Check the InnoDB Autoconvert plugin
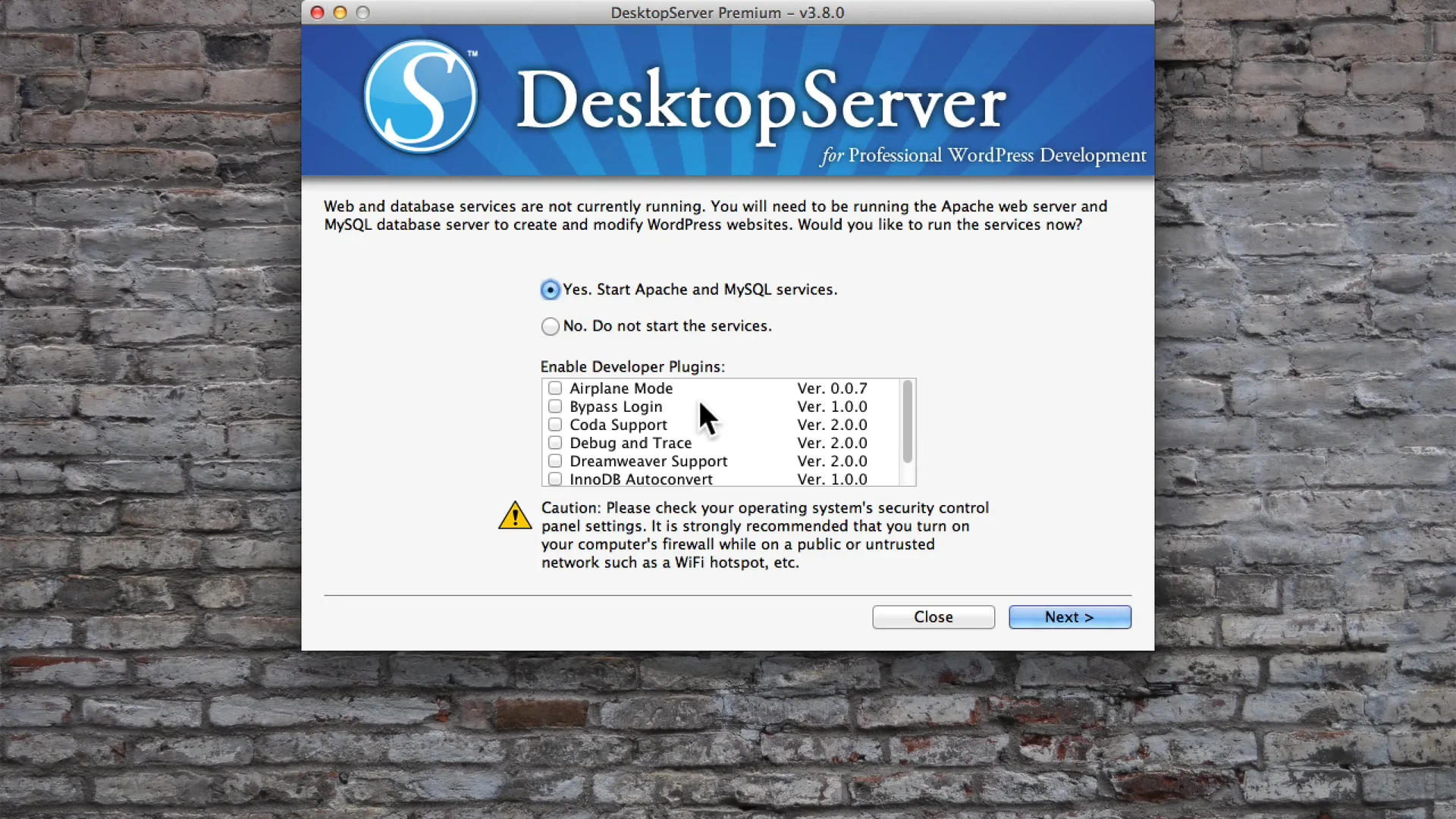1456x819 pixels. click(x=555, y=479)
